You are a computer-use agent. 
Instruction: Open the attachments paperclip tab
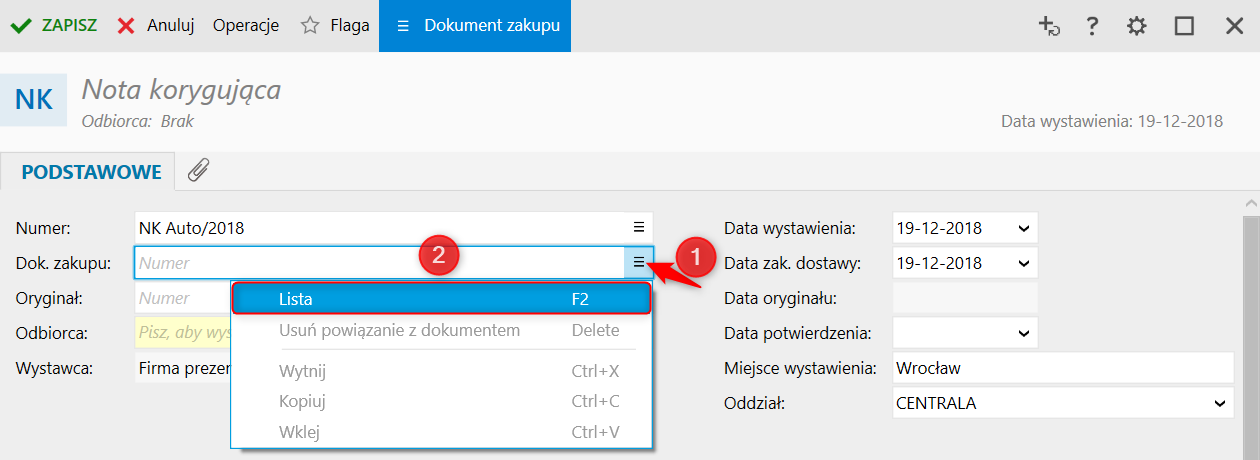coord(199,171)
